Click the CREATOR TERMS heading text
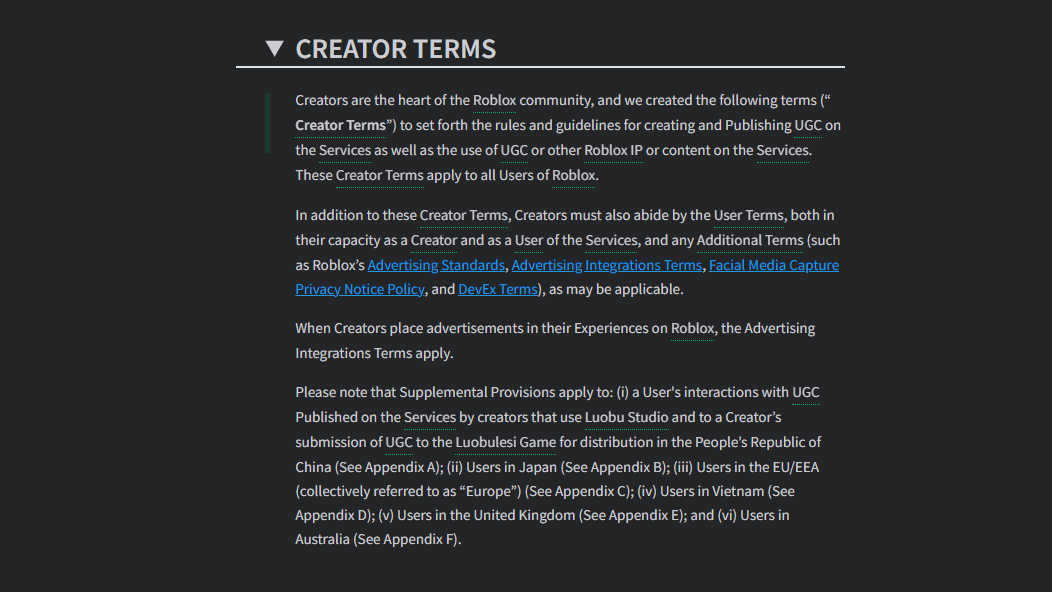This screenshot has height=592, width=1052. pyautogui.click(x=396, y=49)
